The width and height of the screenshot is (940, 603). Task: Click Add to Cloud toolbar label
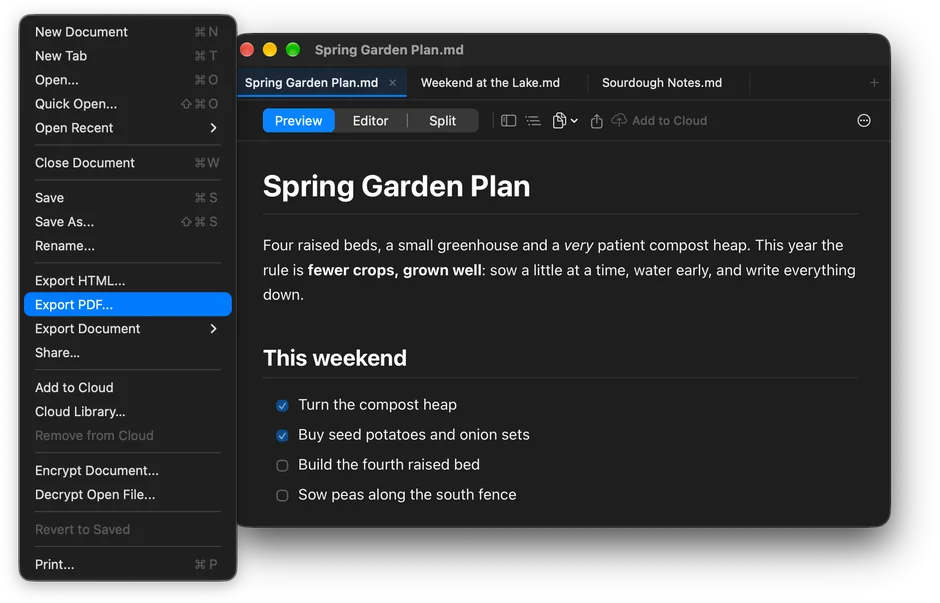pyautogui.click(x=669, y=120)
